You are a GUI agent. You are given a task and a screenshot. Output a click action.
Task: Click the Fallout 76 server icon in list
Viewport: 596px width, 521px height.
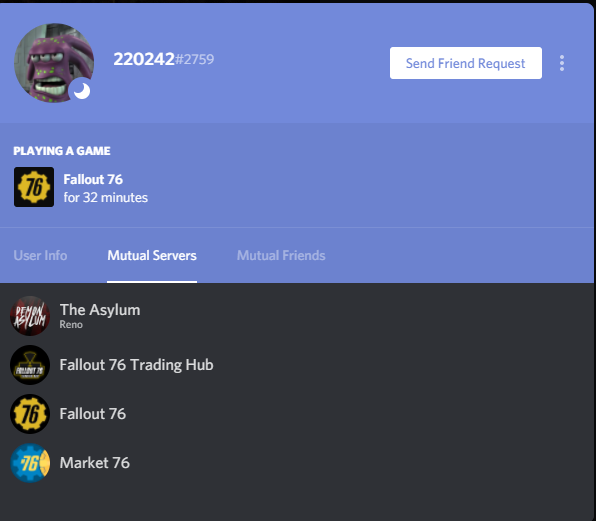pyautogui.click(x=30, y=414)
